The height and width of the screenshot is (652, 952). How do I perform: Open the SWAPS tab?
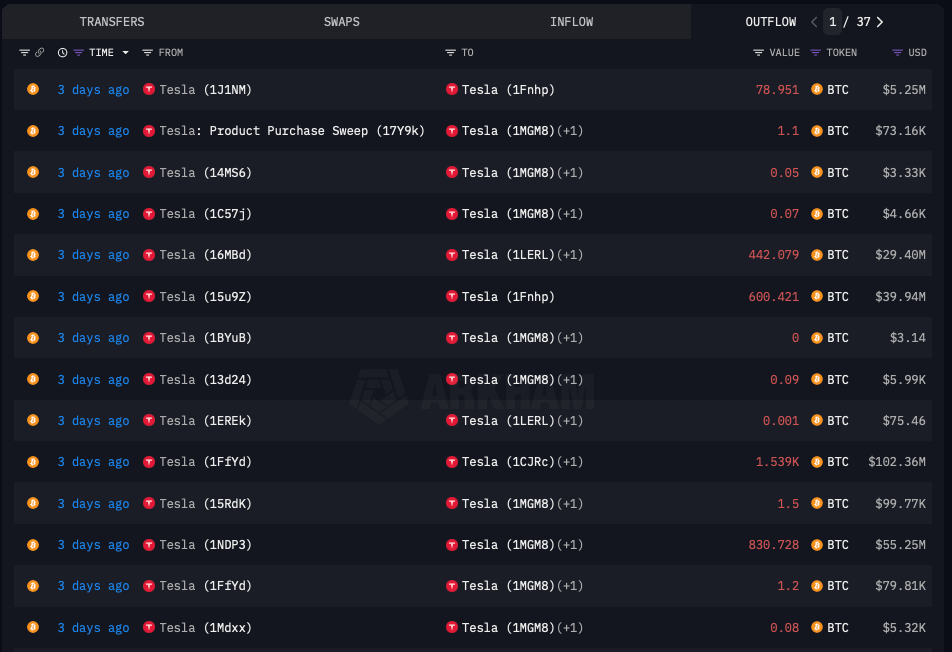coord(341,22)
